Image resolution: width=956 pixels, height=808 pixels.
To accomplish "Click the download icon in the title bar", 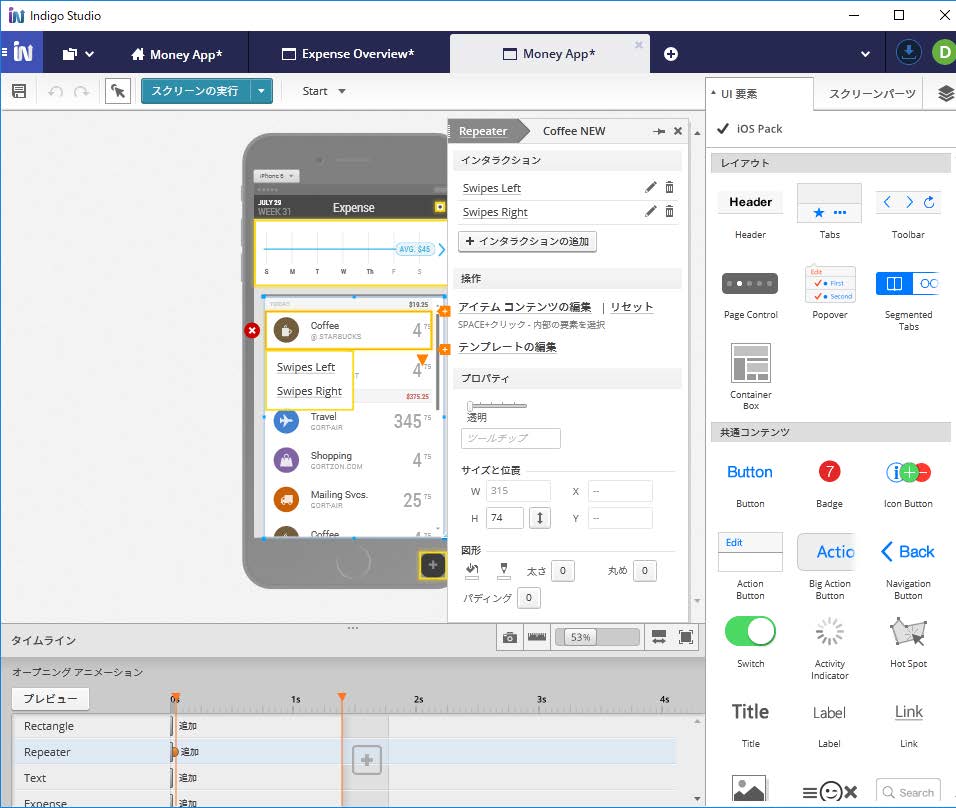I will tap(908, 53).
